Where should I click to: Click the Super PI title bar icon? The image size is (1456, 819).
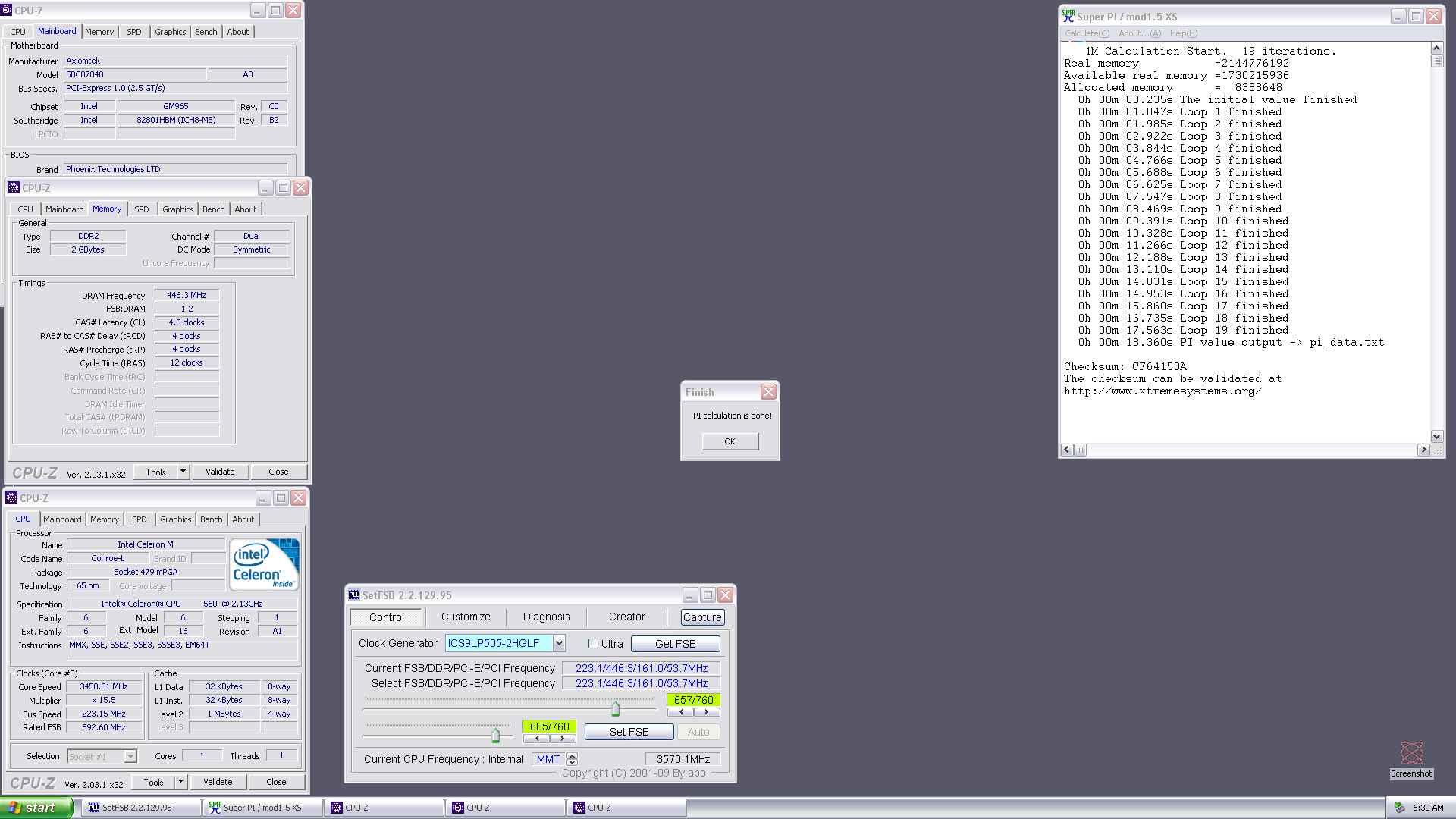pos(1068,16)
